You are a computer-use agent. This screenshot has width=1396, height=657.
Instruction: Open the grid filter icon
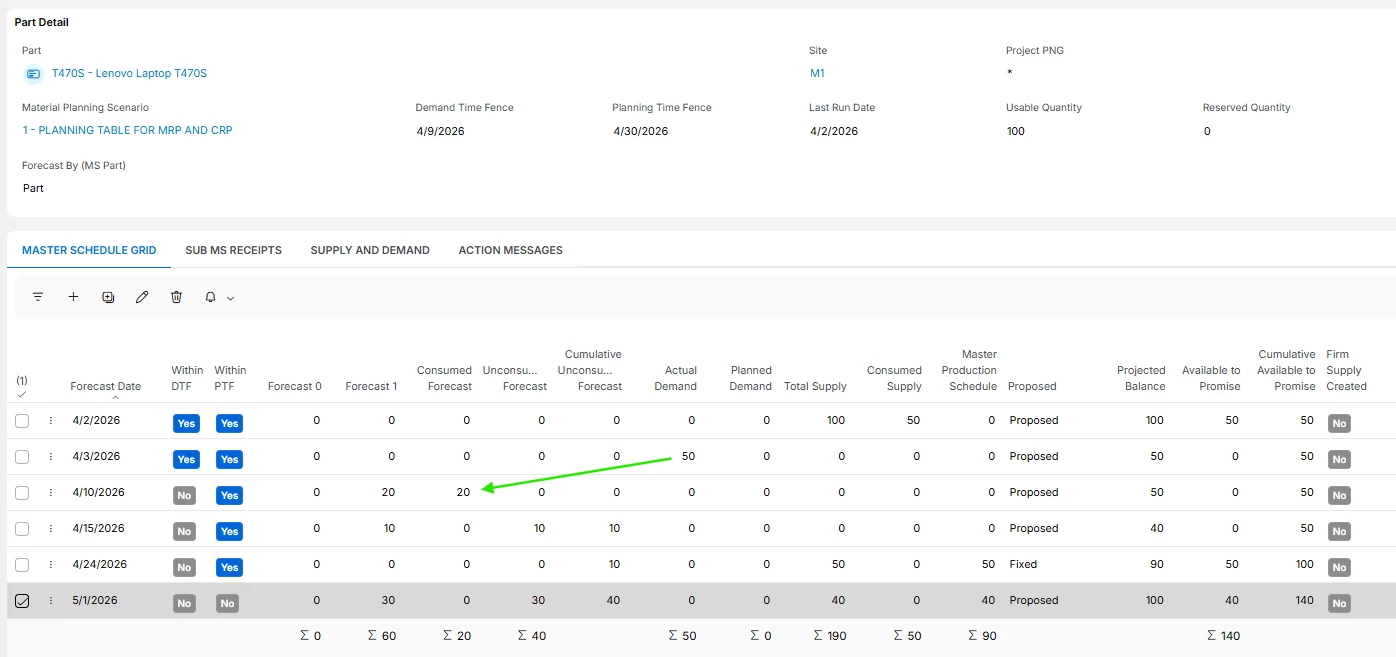point(38,297)
